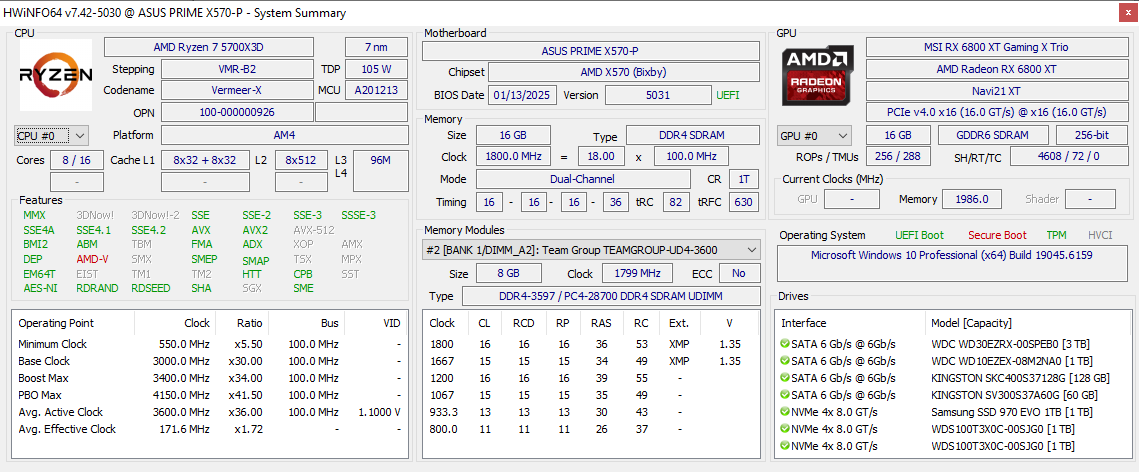The image size is (1139, 472).
Task: Click the Vermeer-X codename value
Action: [238, 91]
